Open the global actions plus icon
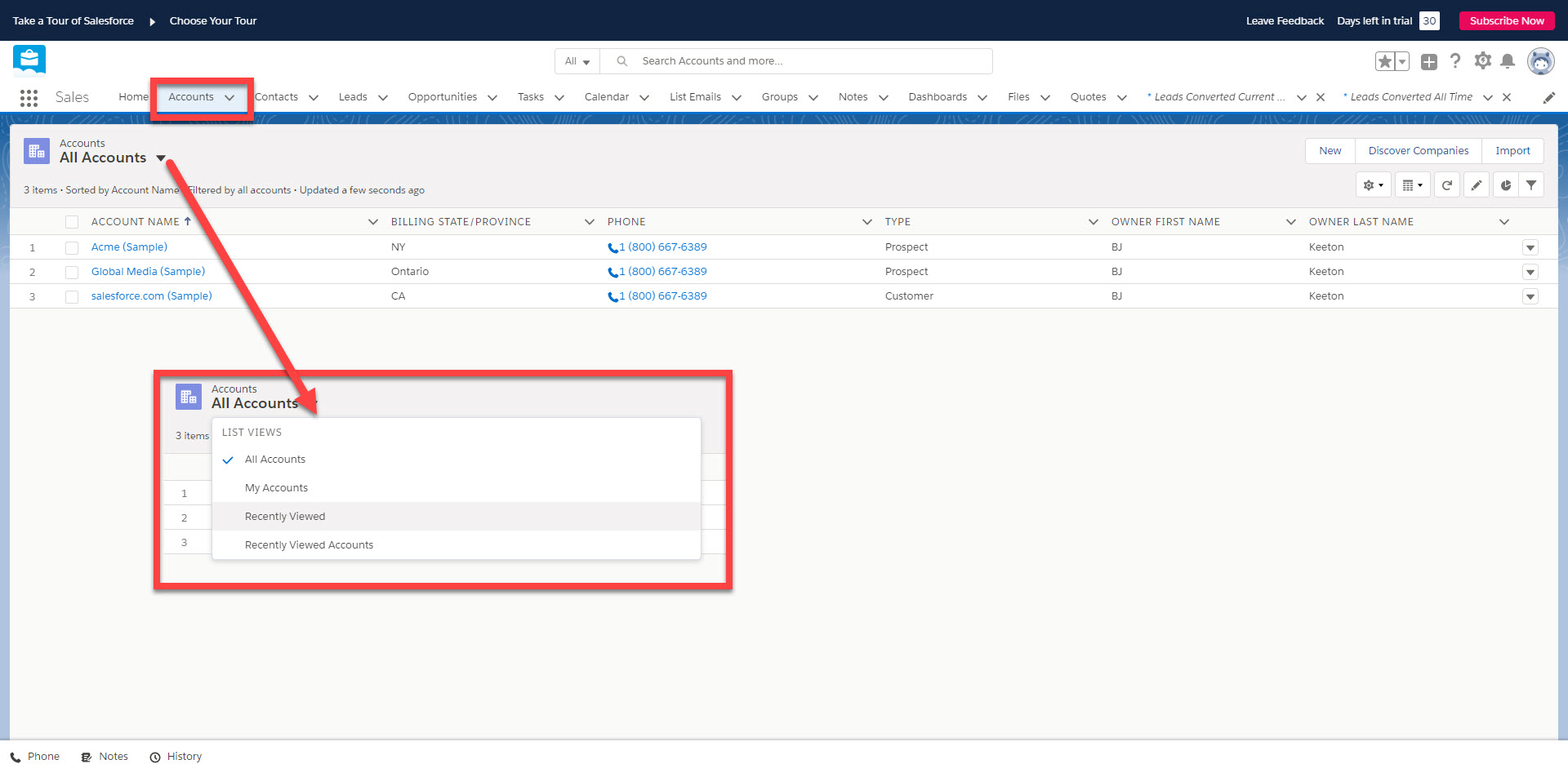The image size is (1568, 773). coord(1429,61)
